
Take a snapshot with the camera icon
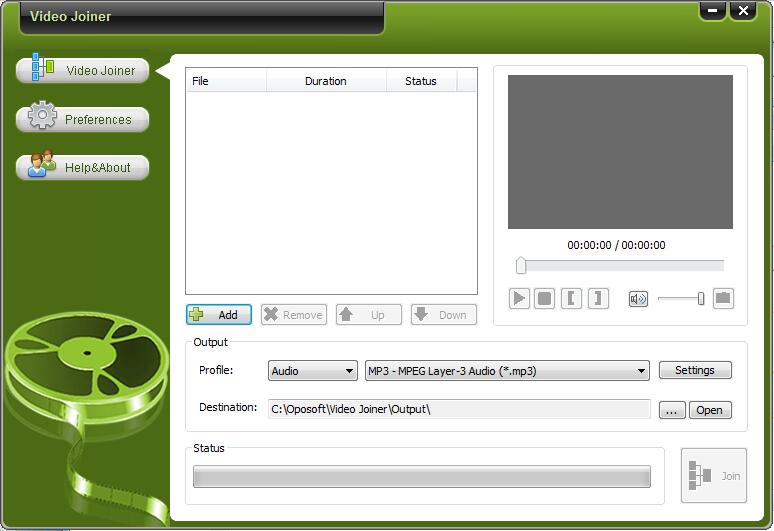coord(723,298)
